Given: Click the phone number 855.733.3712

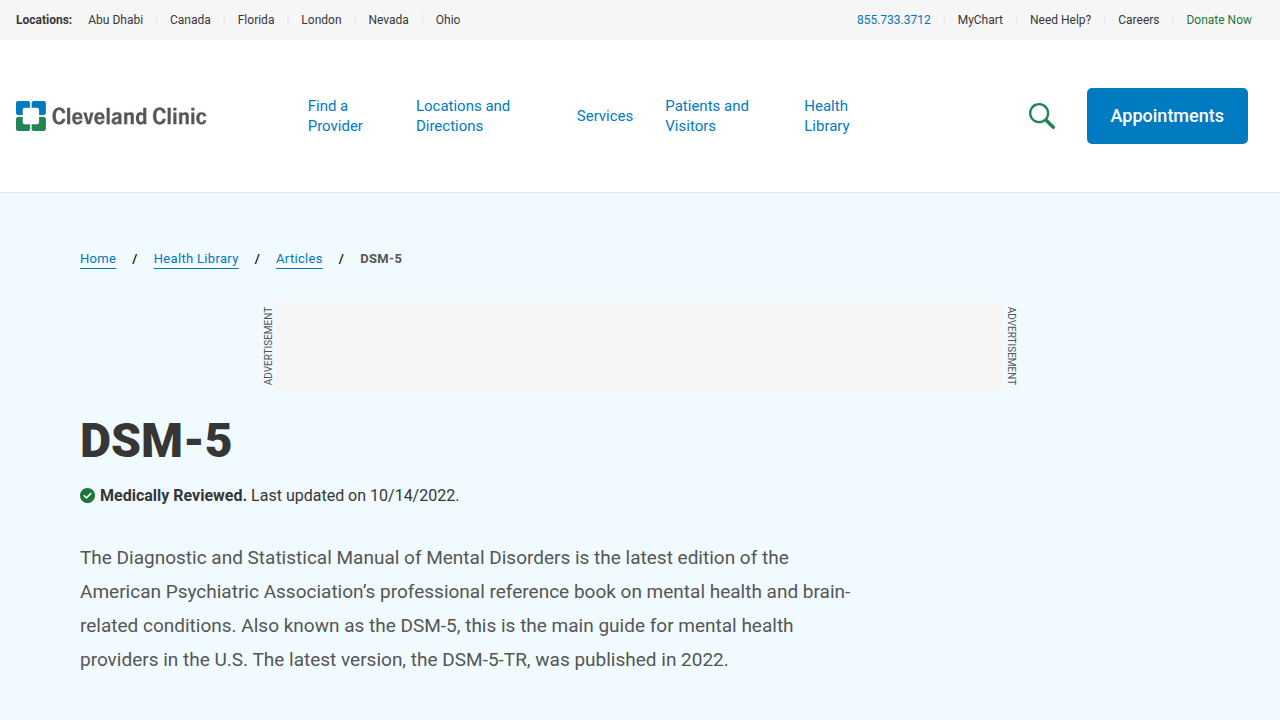Looking at the screenshot, I should 894,20.
